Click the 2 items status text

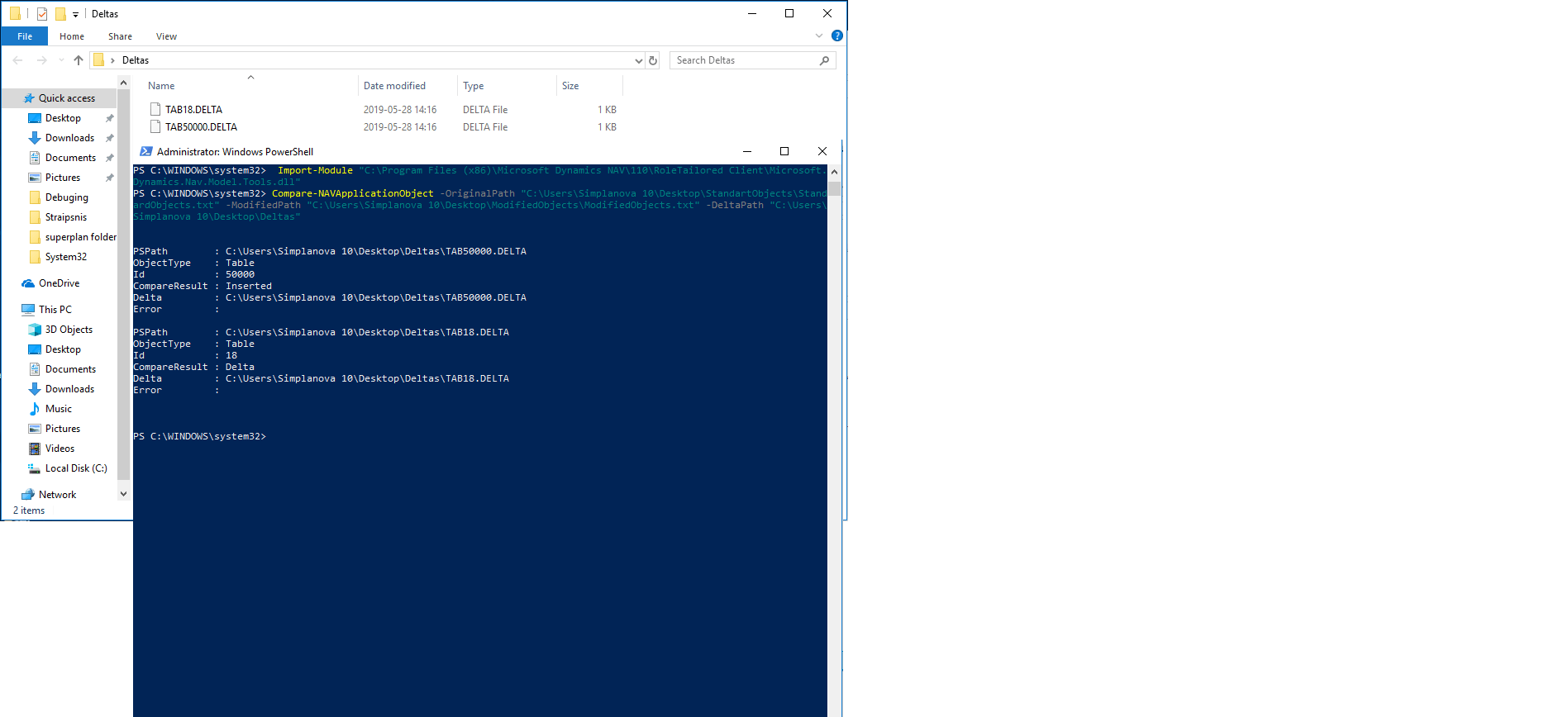click(29, 510)
